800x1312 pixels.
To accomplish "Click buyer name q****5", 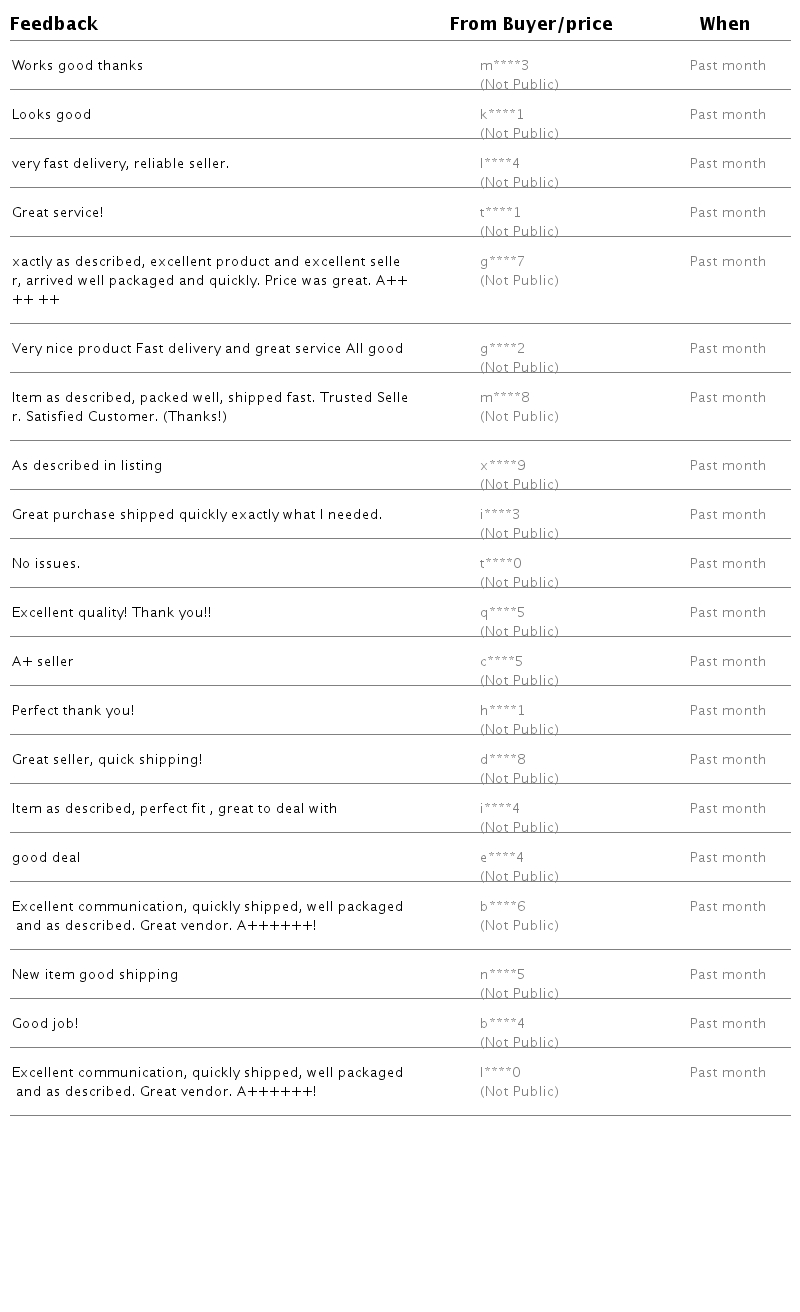I will click(502, 613).
